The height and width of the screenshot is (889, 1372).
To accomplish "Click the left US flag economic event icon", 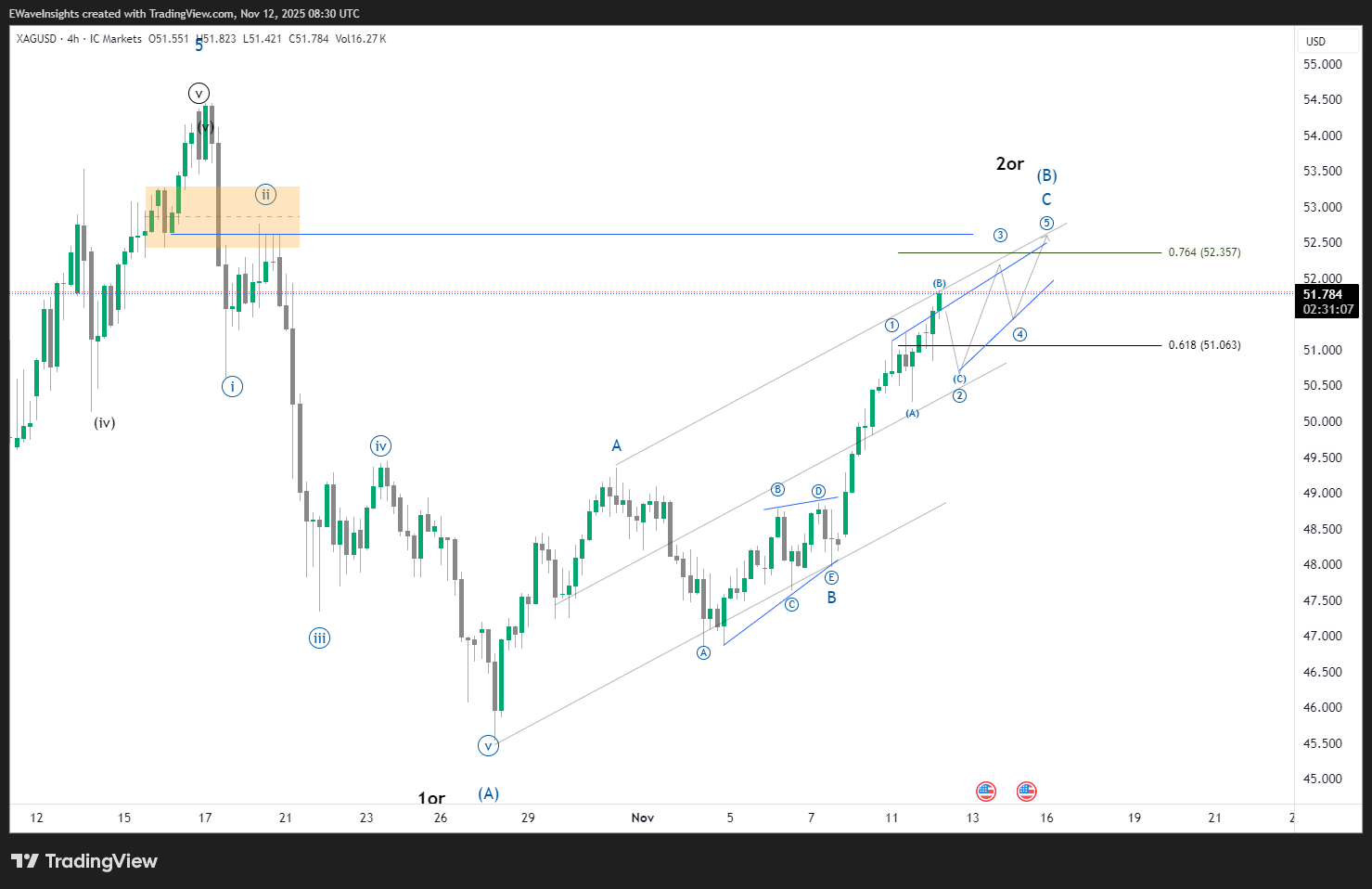I will (x=985, y=791).
